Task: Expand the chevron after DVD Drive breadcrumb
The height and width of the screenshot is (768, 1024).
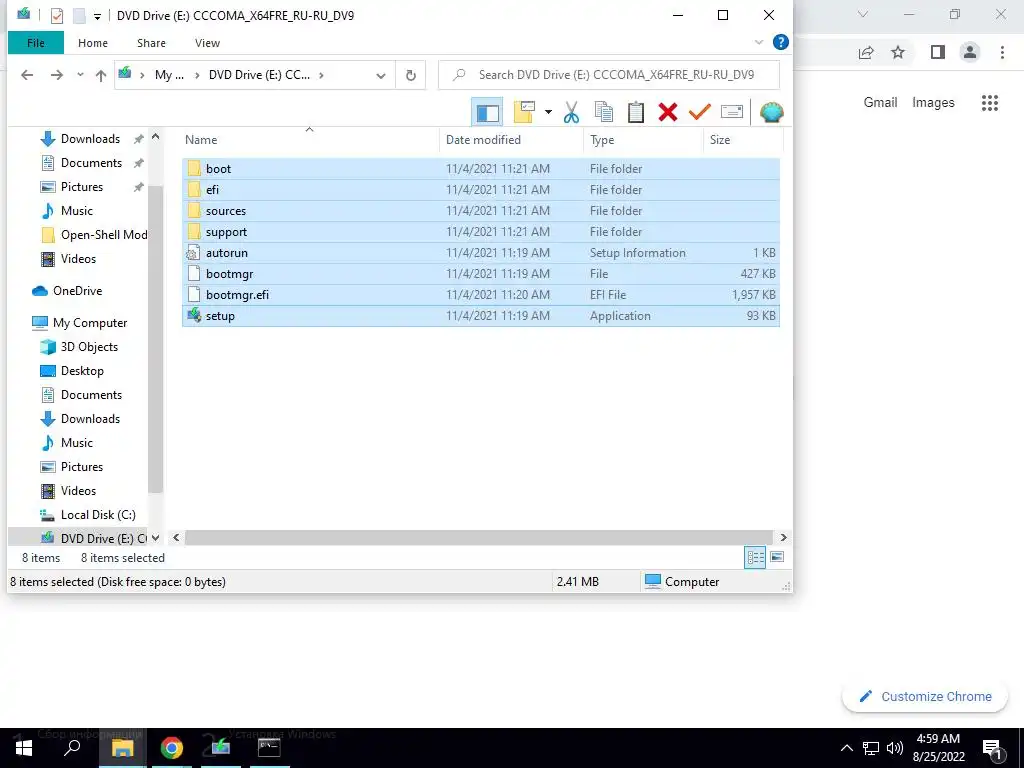Action: 321,75
